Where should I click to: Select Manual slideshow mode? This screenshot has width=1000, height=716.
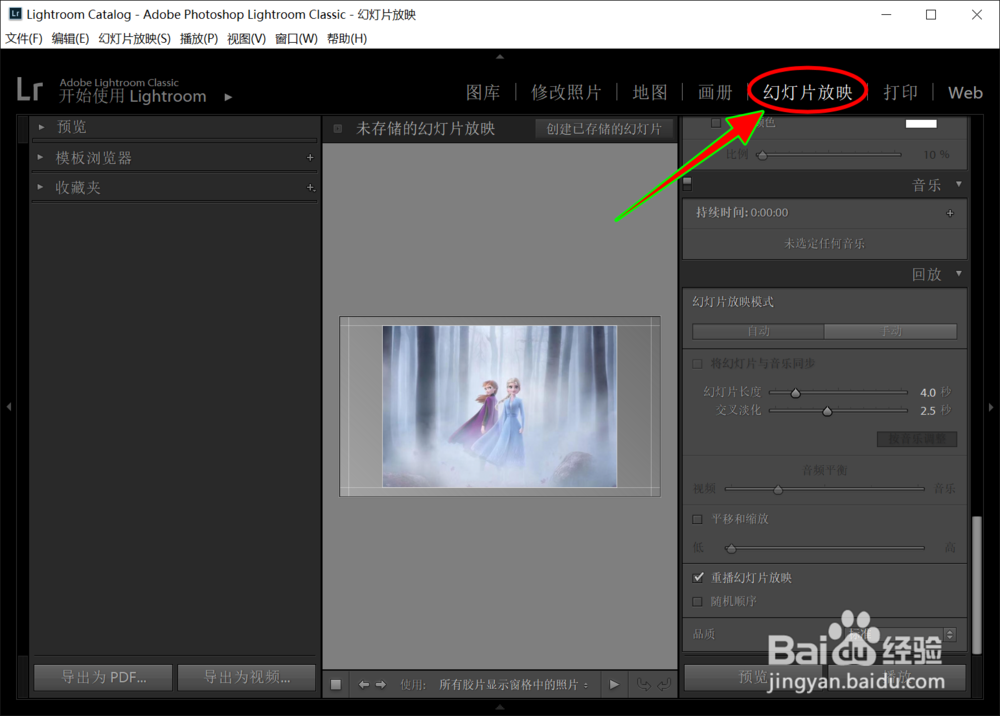(x=891, y=331)
